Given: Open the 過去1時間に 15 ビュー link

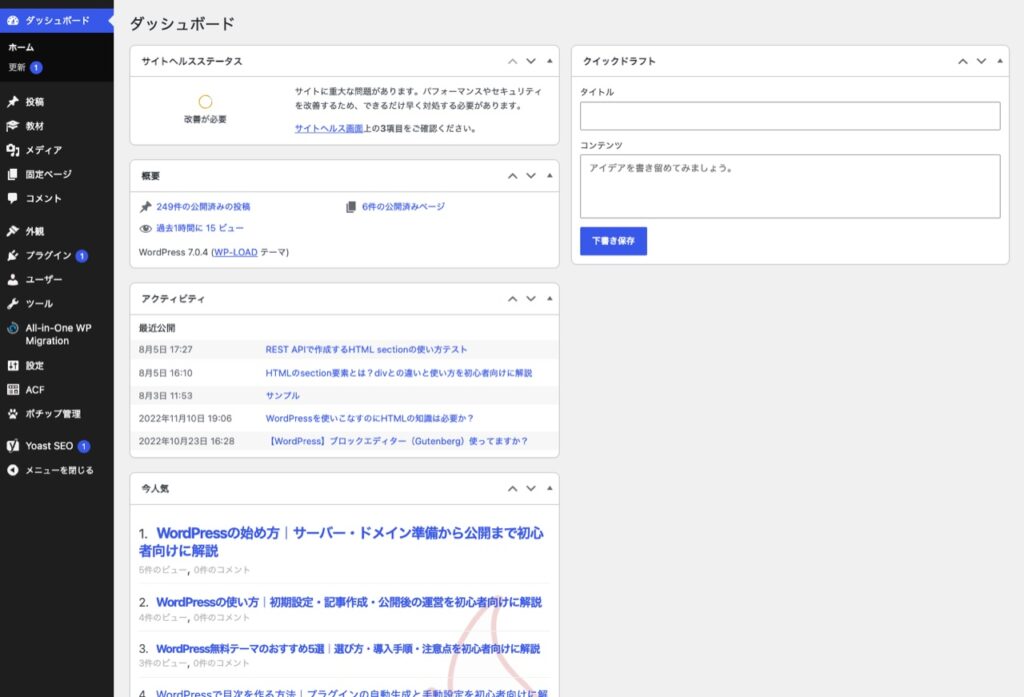Looking at the screenshot, I should [x=200, y=228].
